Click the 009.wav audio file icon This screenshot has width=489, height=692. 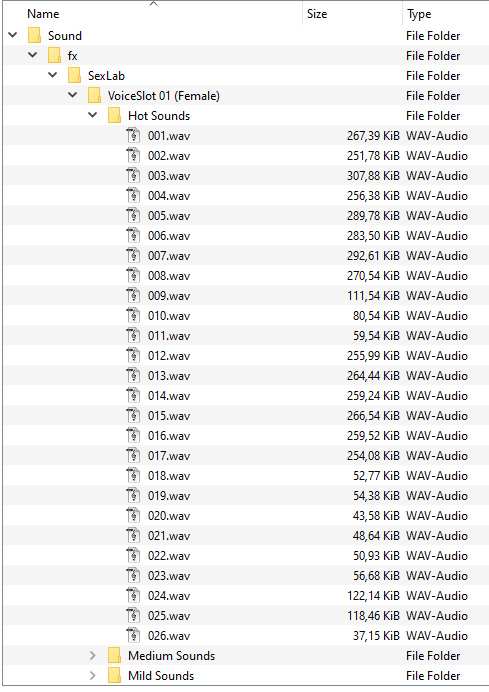click(133, 295)
